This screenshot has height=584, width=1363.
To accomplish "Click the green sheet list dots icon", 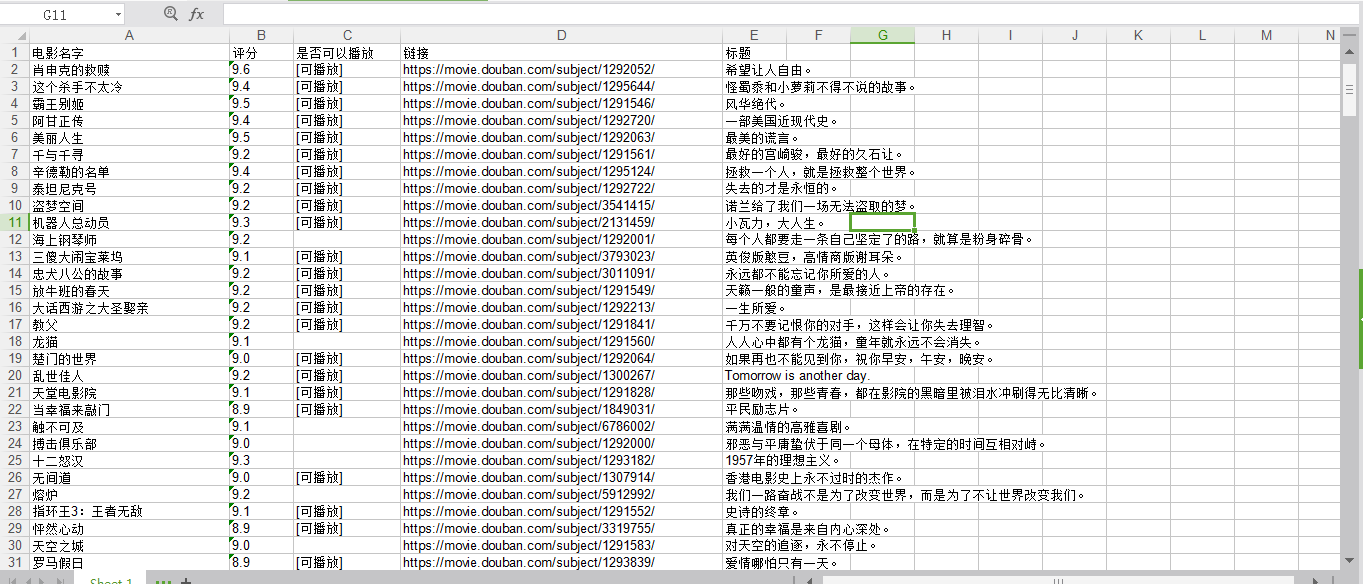I will pos(164,581).
